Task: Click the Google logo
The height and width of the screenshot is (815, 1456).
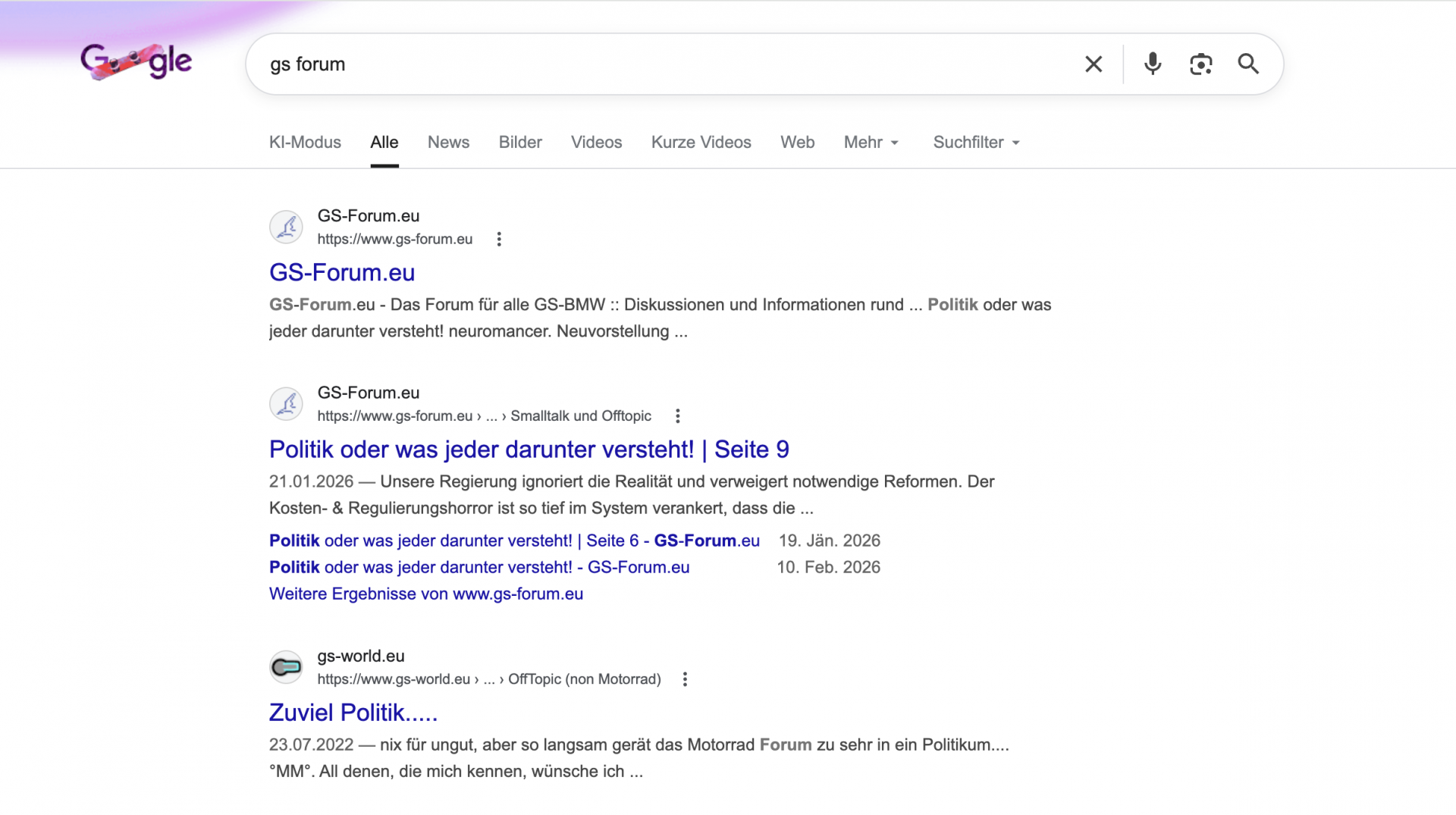Action: pos(136,61)
